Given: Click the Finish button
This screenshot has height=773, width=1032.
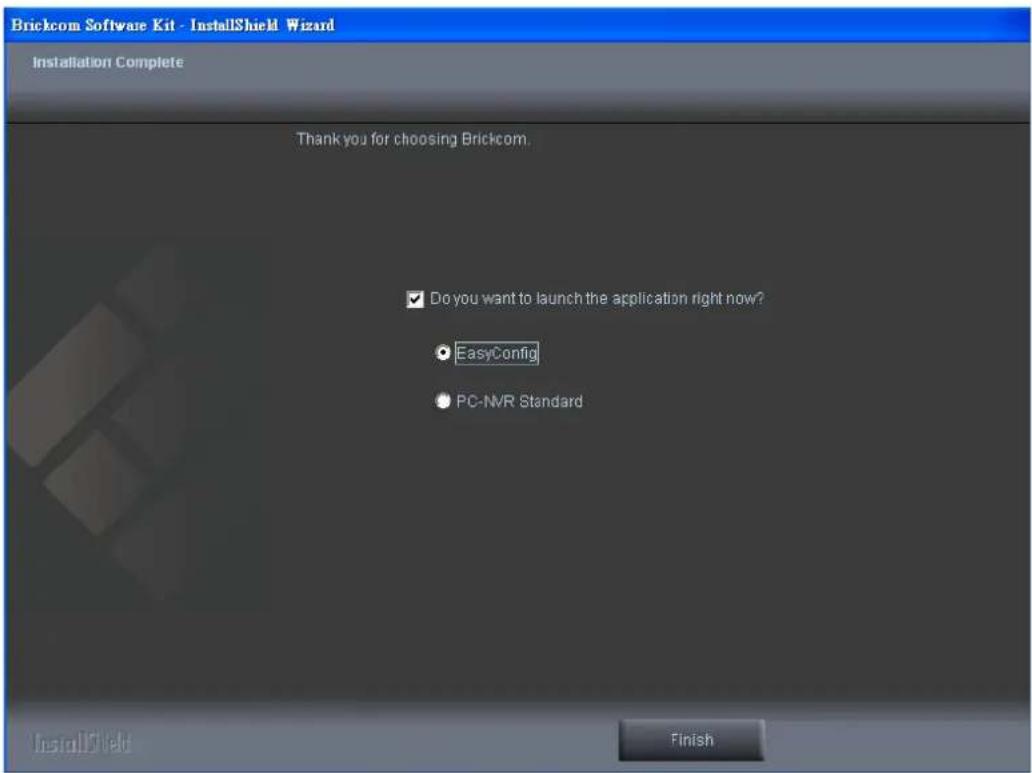Looking at the screenshot, I should (x=691, y=740).
